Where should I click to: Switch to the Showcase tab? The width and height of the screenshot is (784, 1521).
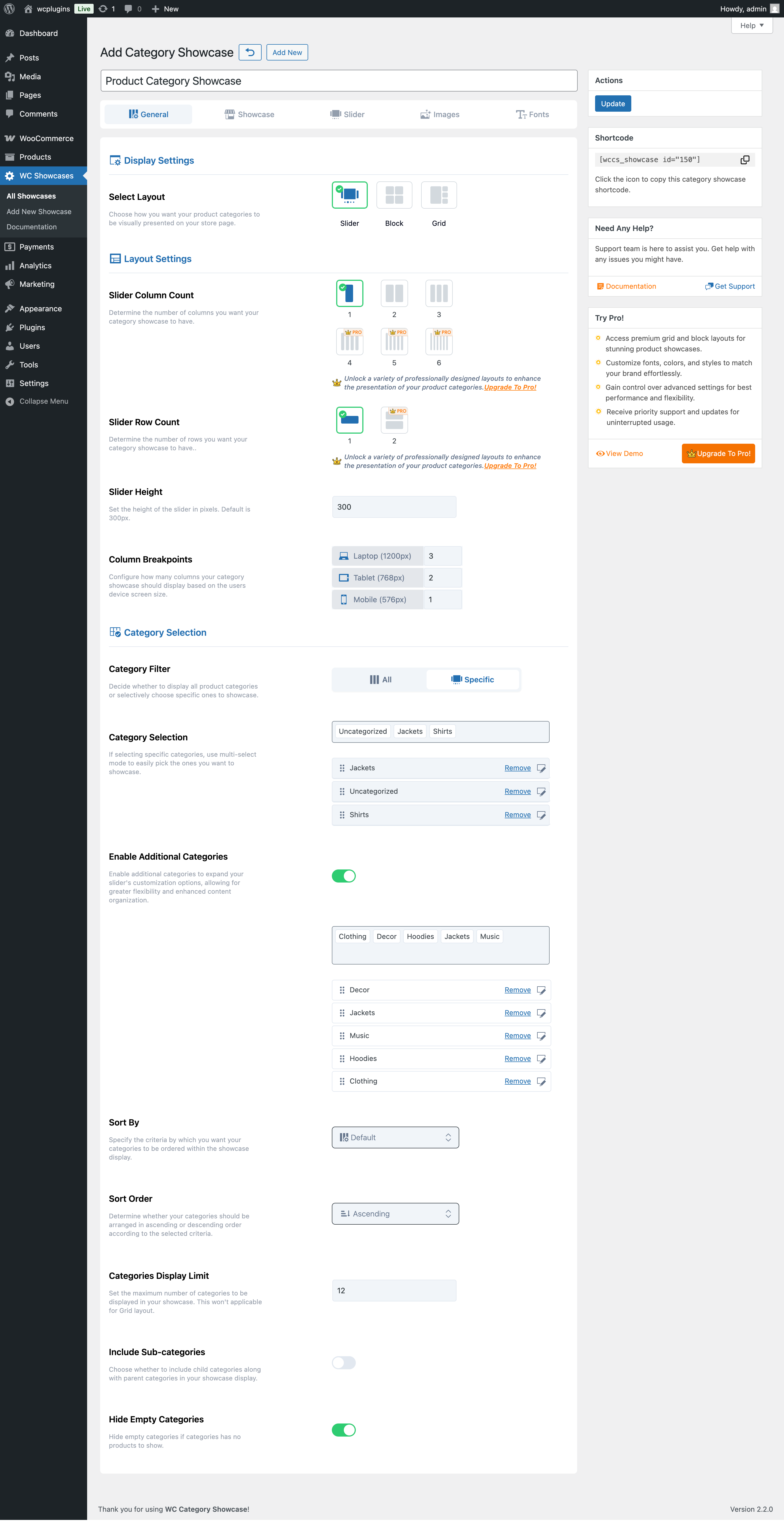pos(250,115)
